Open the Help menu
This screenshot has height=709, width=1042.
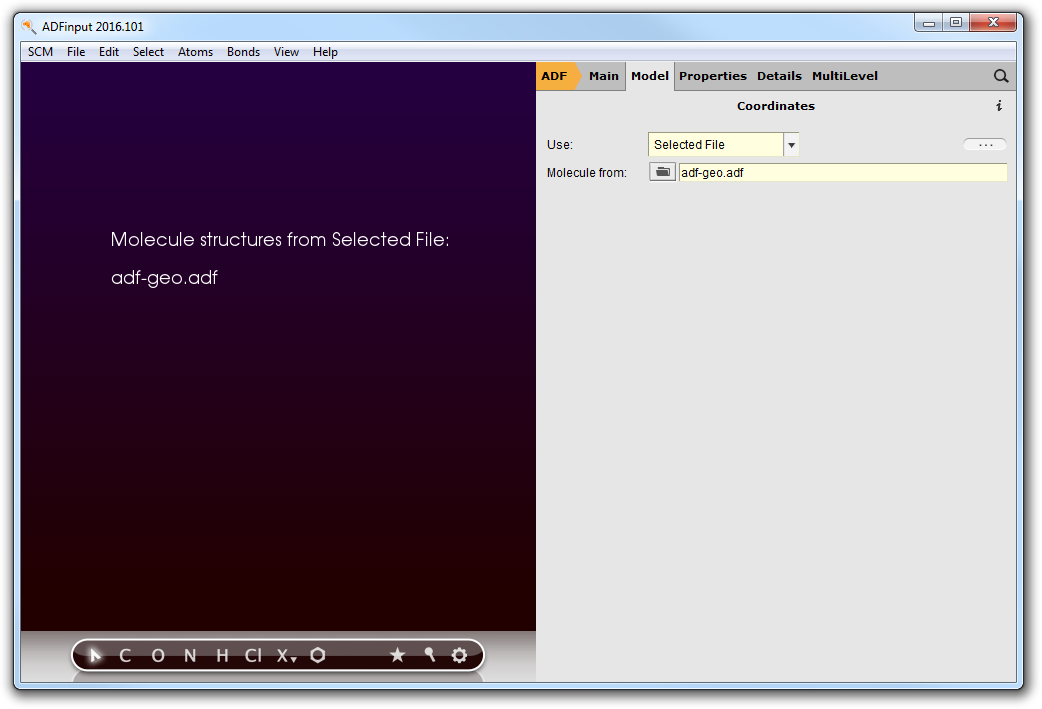click(325, 52)
